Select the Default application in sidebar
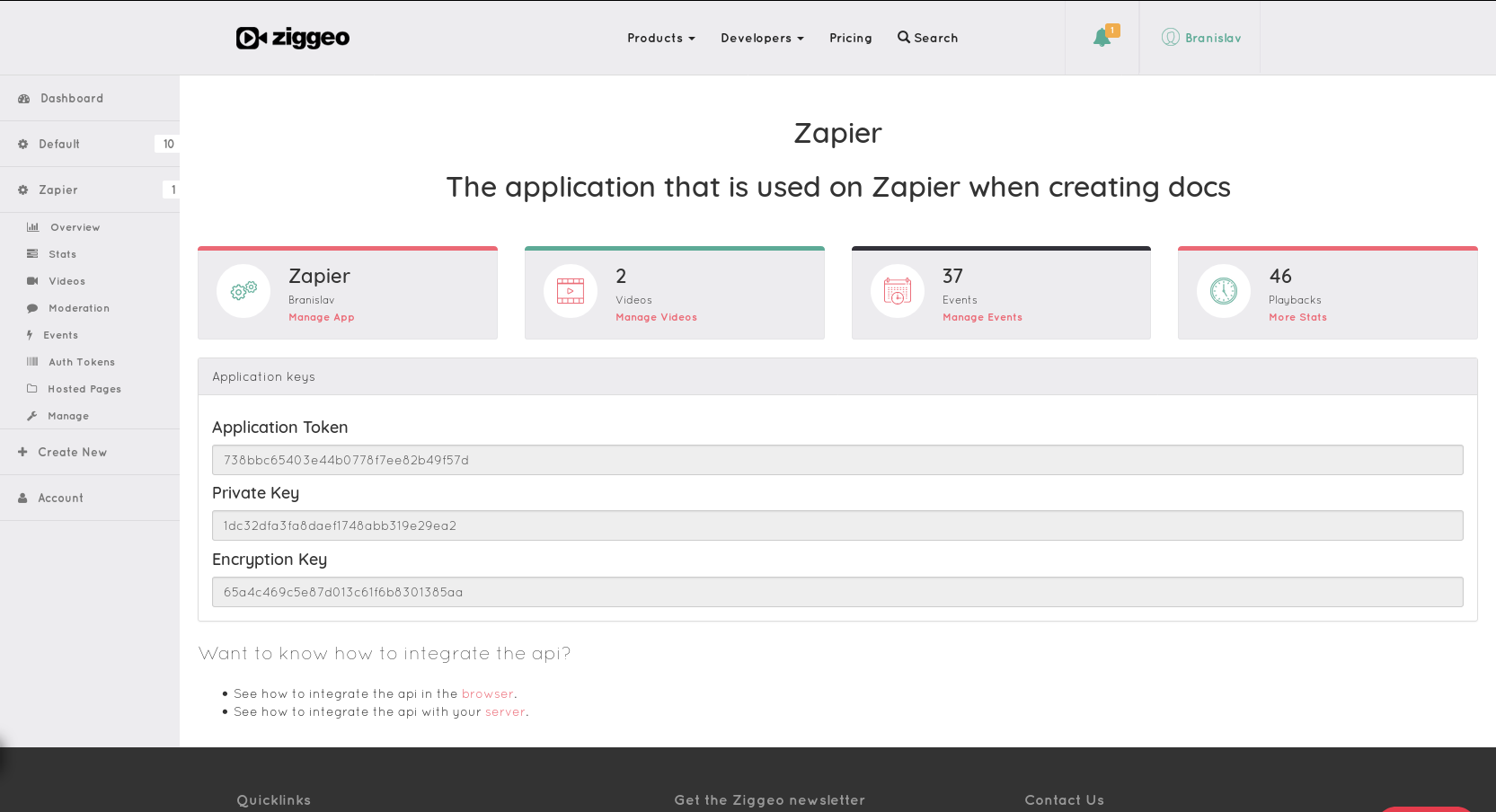 [90, 144]
